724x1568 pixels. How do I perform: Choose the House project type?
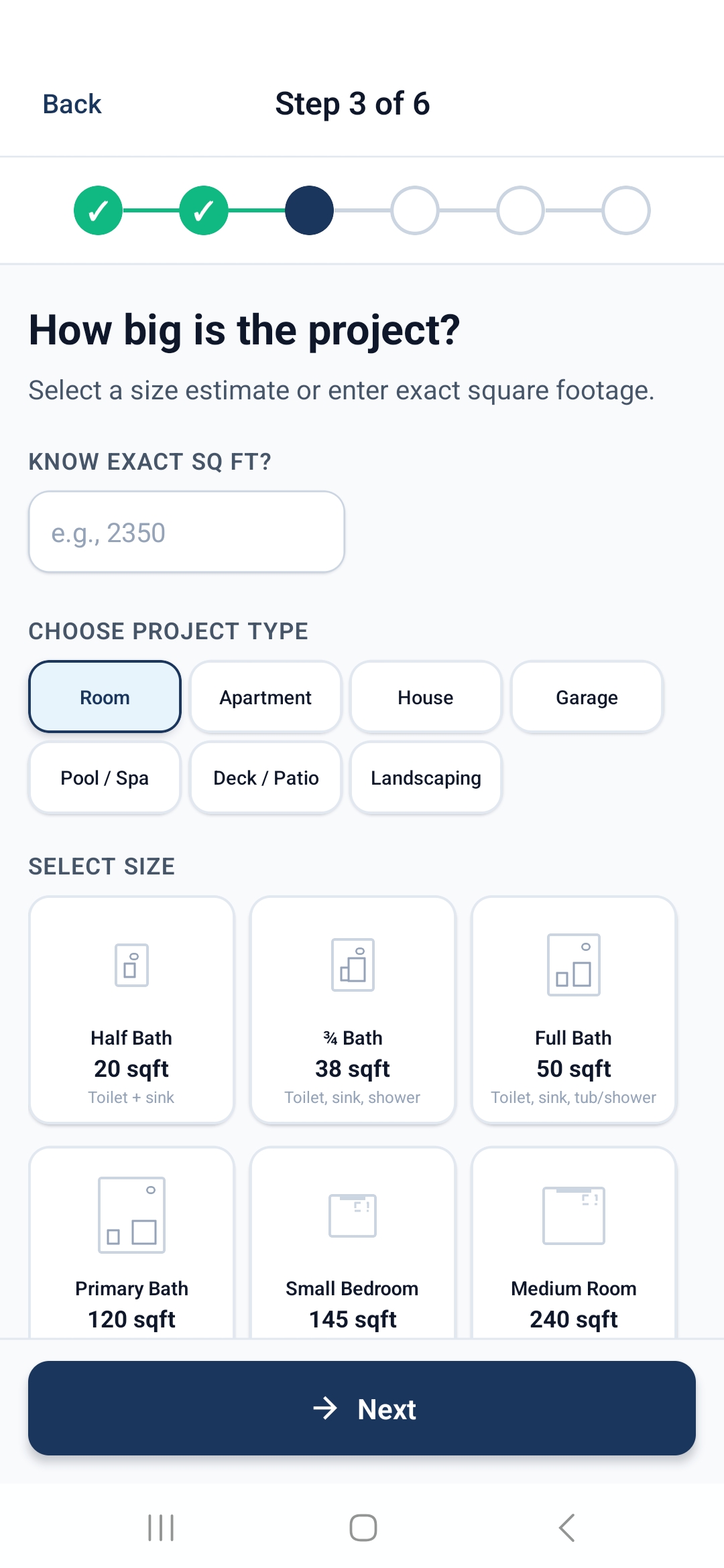tap(426, 697)
